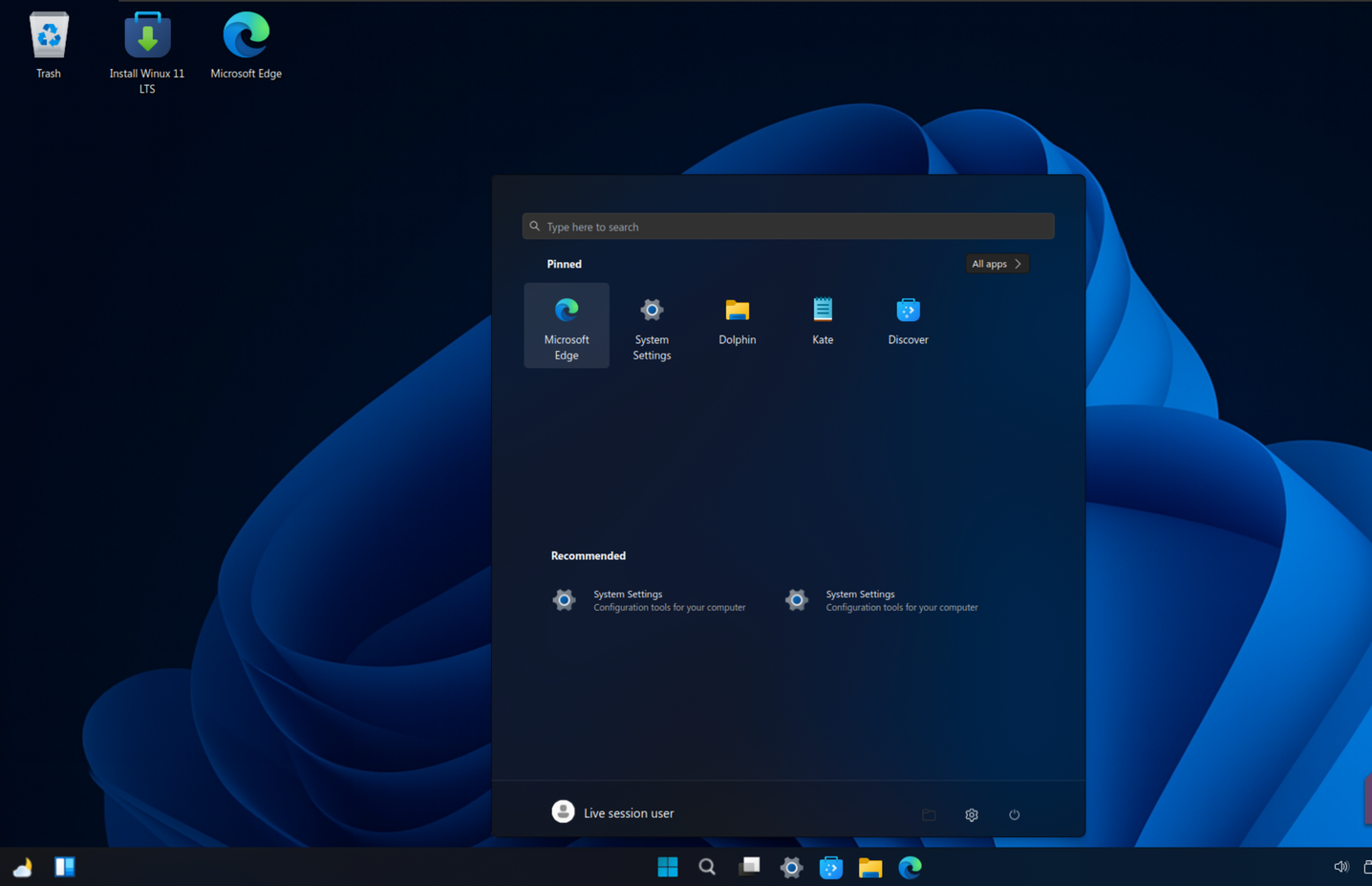Open the volume control in the system tray

point(1340,866)
